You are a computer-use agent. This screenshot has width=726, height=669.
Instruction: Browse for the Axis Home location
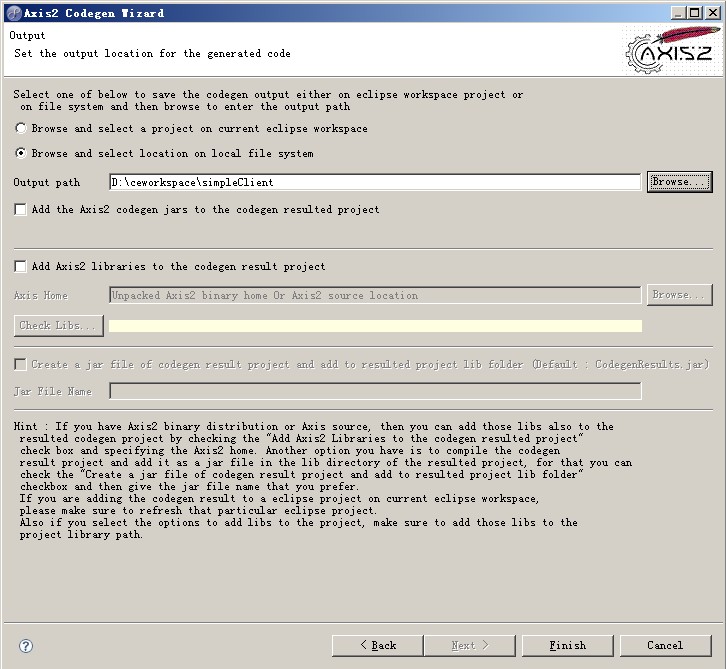[x=679, y=295]
